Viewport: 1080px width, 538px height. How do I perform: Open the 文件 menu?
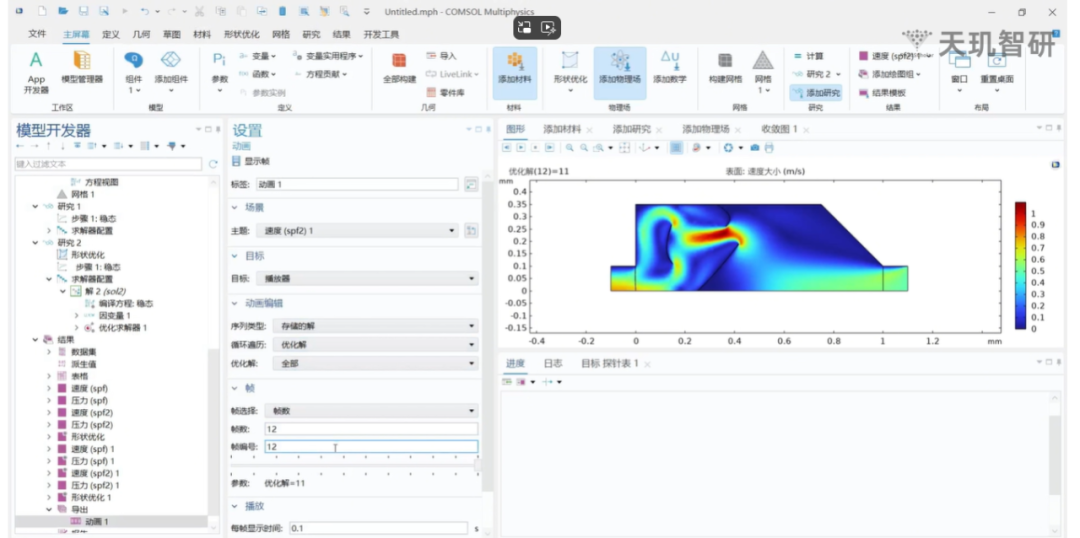pyautogui.click(x=37, y=34)
